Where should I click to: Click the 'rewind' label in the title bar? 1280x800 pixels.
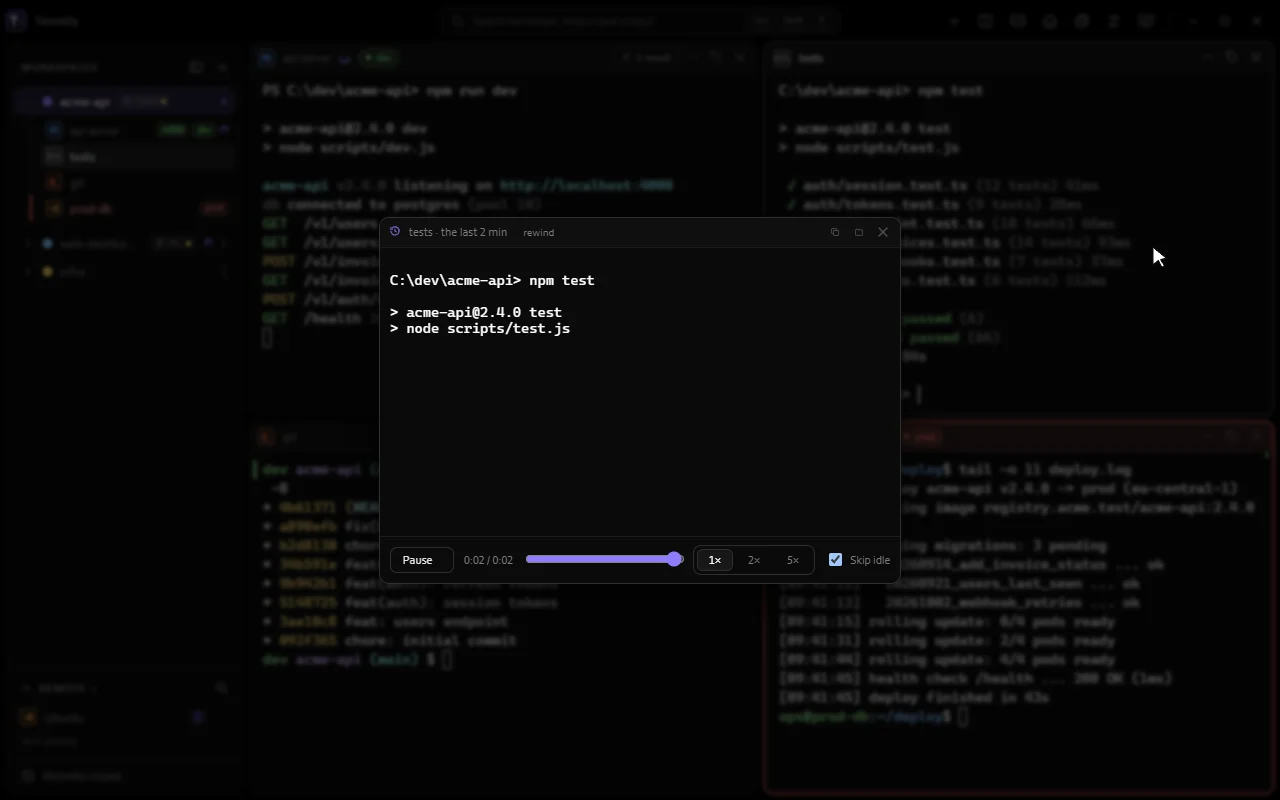point(538,232)
